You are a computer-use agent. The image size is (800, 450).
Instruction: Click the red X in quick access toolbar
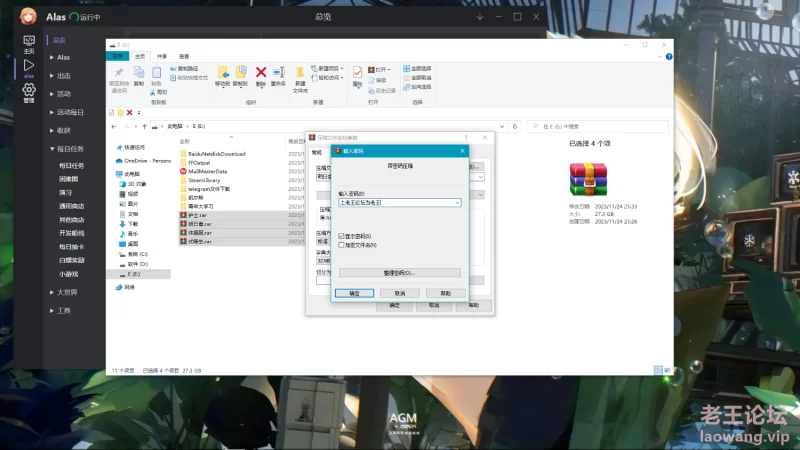click(x=130, y=113)
